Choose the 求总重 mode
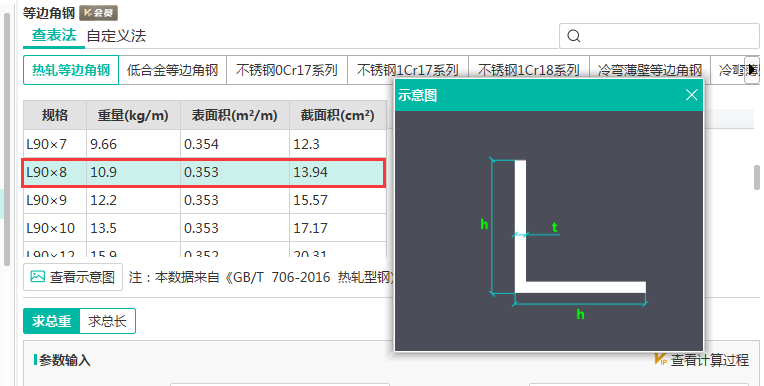Viewport: 764px width, 386px height. tap(52, 321)
